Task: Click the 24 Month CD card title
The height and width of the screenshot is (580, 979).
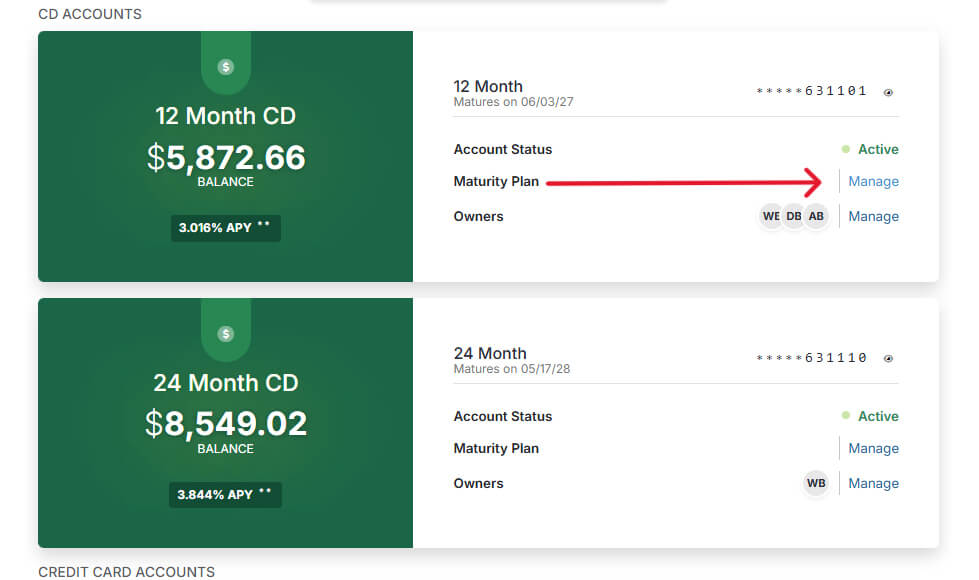Action: pos(225,383)
